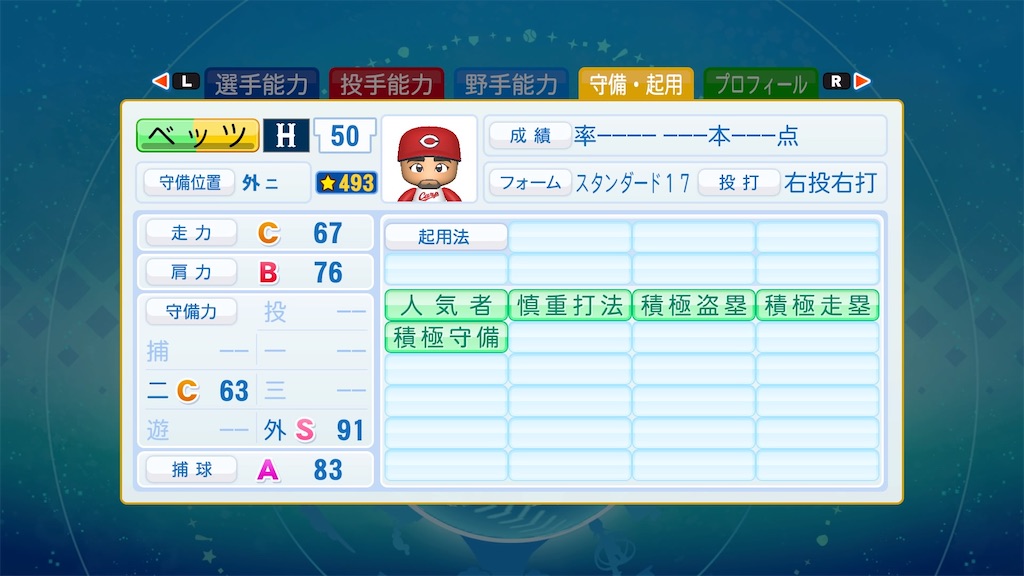
Task: Click the 捕球 label
Action: [x=191, y=469]
